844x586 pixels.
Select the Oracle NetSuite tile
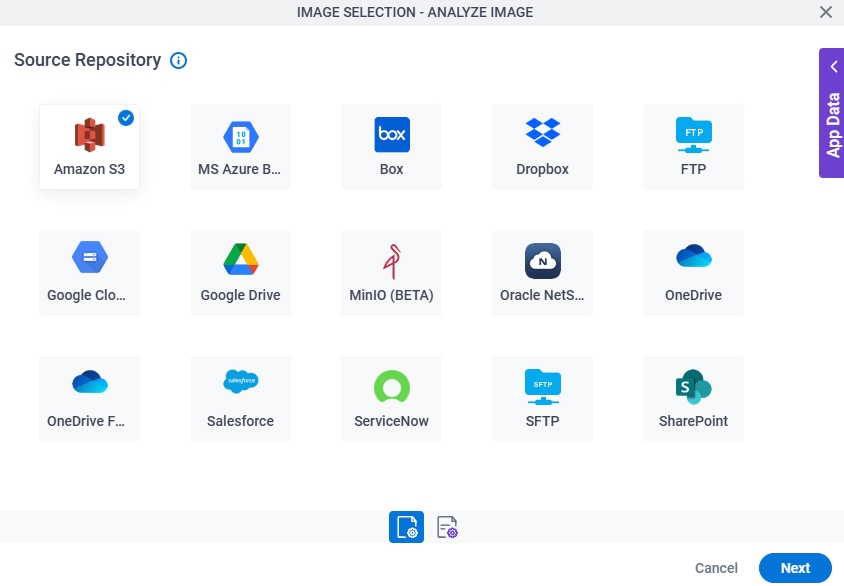pyautogui.click(x=542, y=272)
